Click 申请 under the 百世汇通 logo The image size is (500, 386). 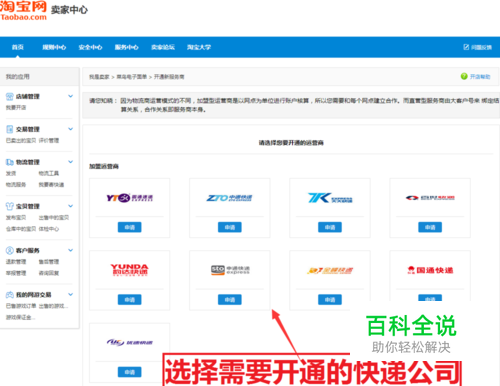(430, 227)
